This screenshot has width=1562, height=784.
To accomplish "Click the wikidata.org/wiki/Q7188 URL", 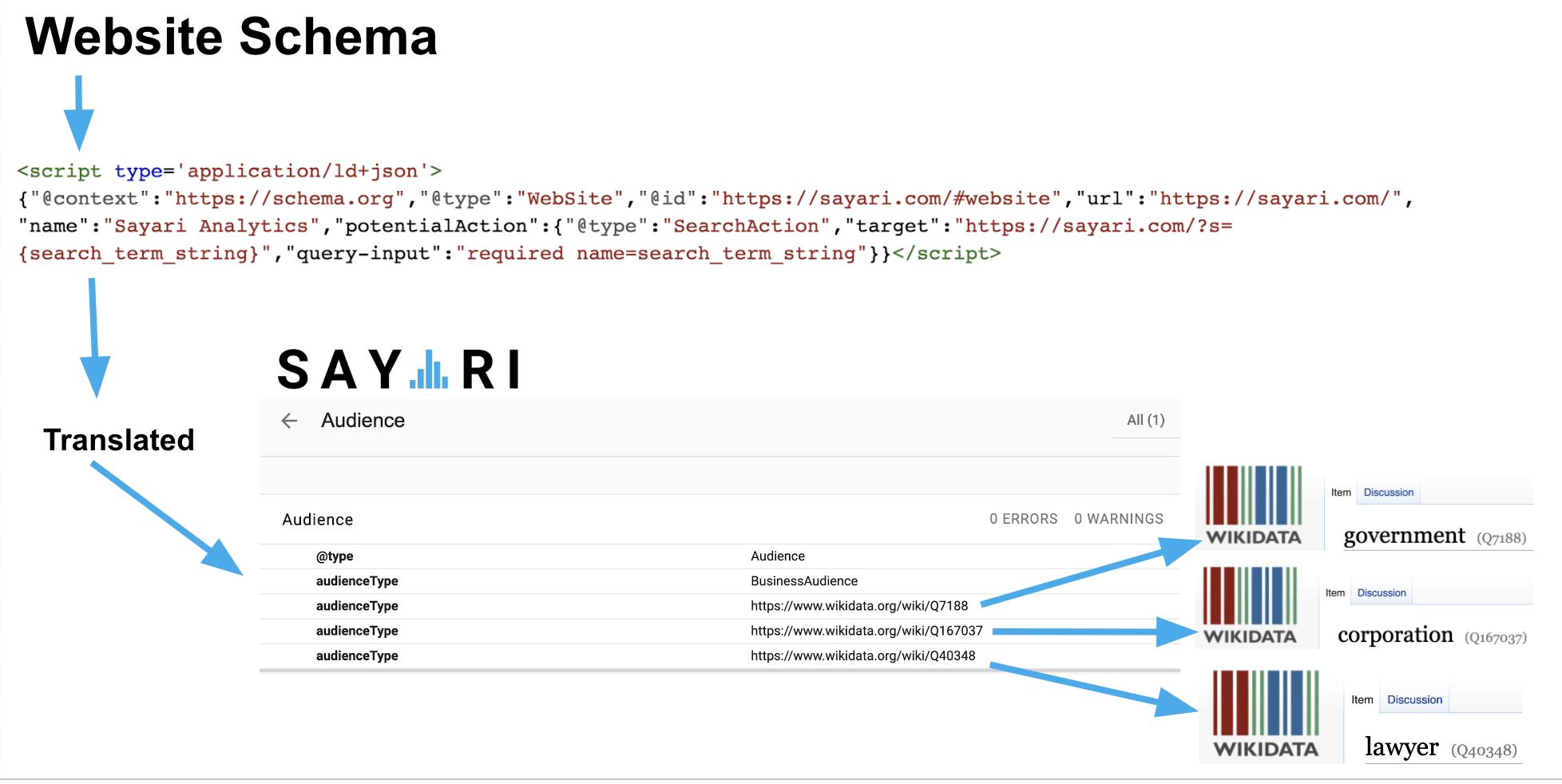I will [858, 606].
